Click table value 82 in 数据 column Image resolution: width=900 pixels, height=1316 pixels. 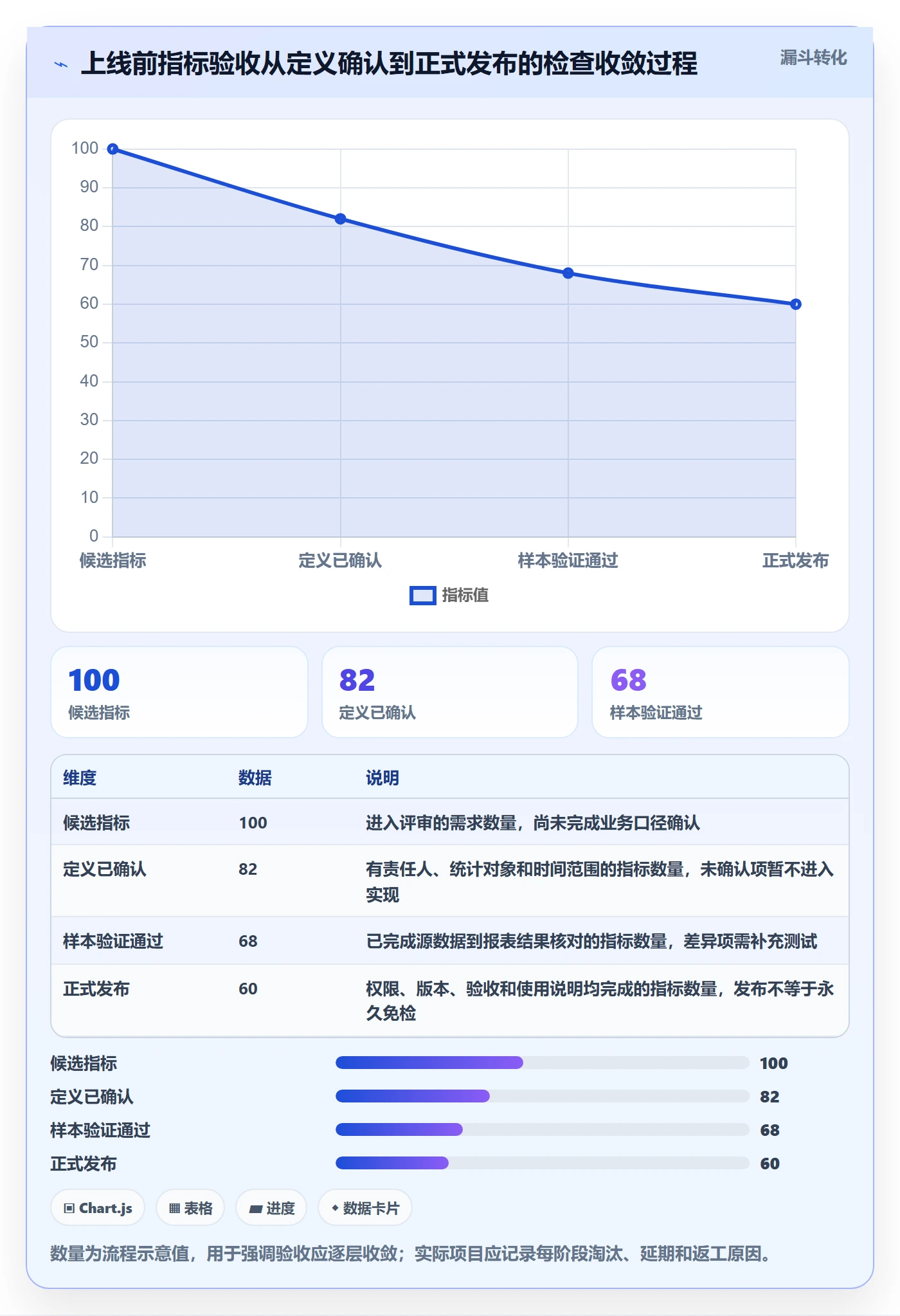coord(248,869)
